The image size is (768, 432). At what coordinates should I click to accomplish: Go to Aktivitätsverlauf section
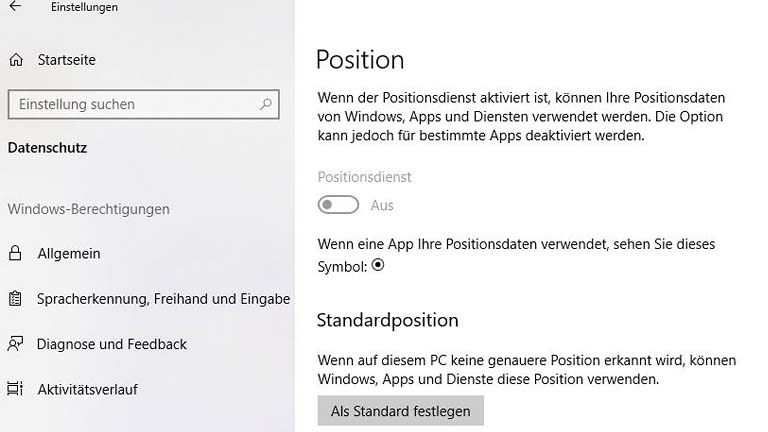[x=87, y=389]
